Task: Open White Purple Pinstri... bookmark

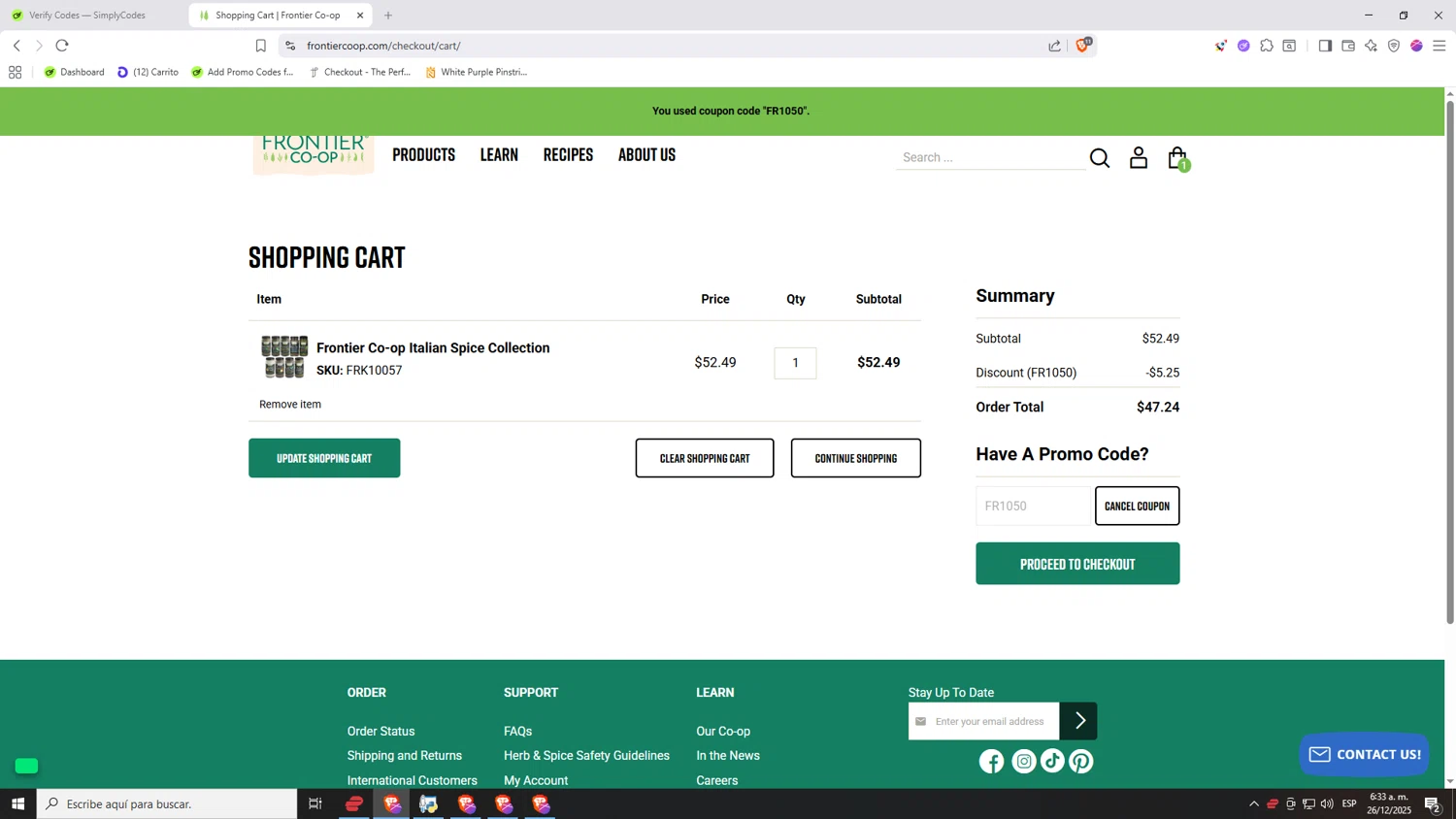Action: tap(476, 72)
